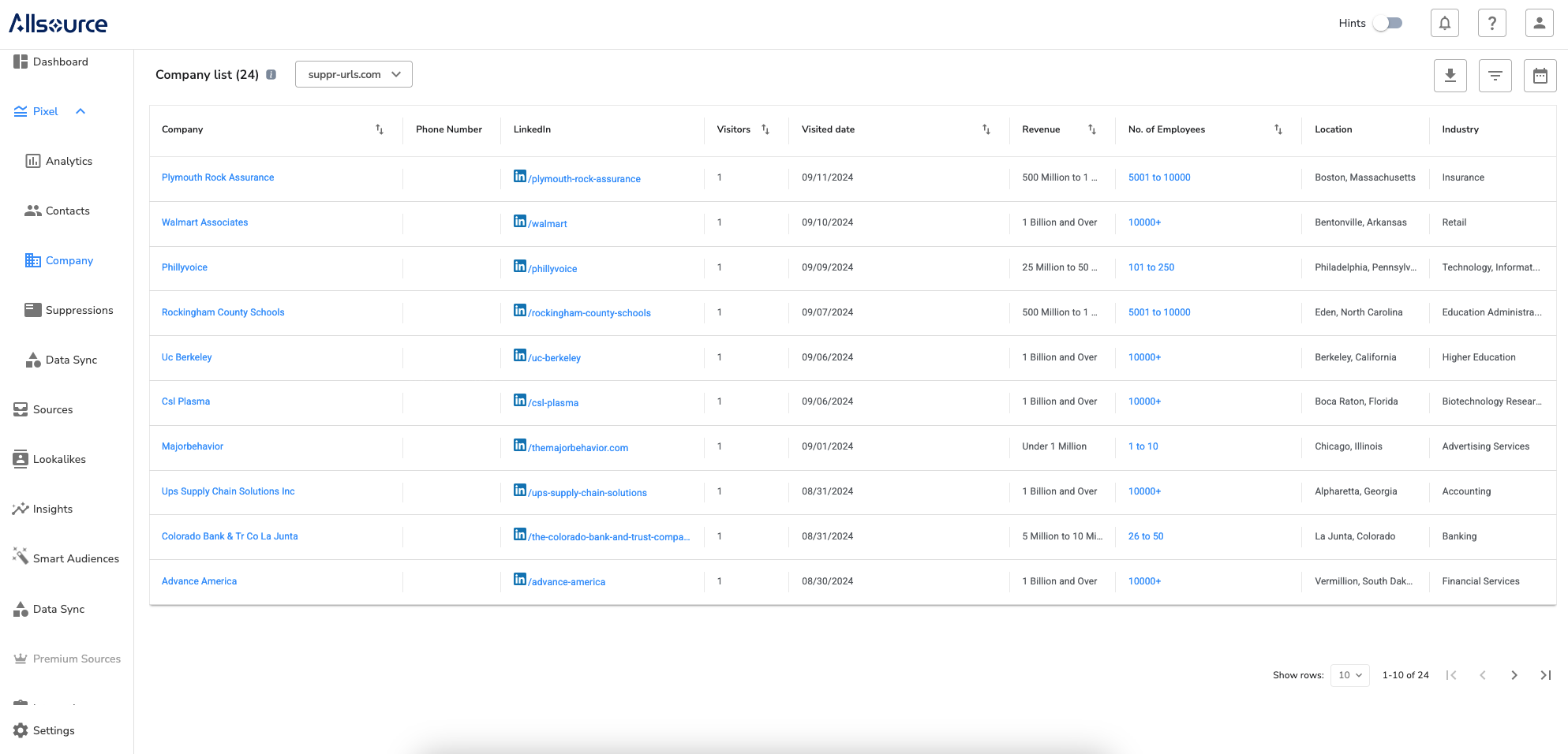Open Settings in sidebar

click(x=44, y=730)
